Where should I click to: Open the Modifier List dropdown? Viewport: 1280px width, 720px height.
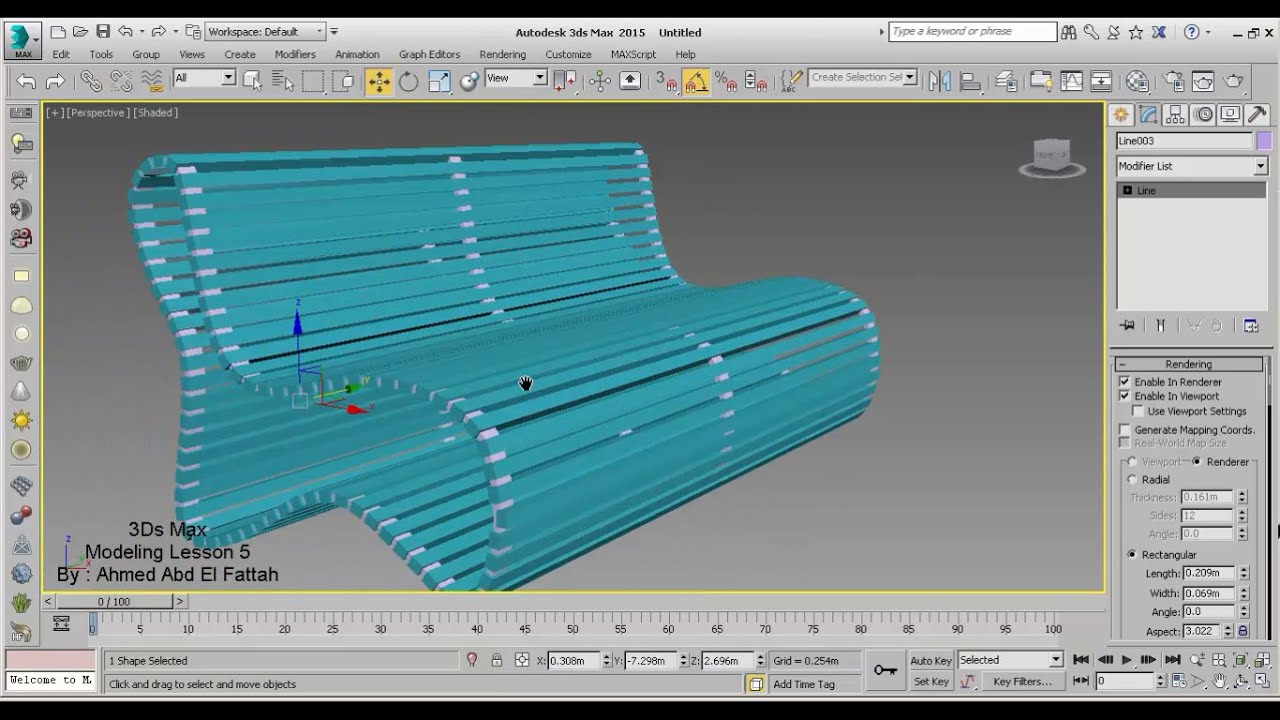1192,166
